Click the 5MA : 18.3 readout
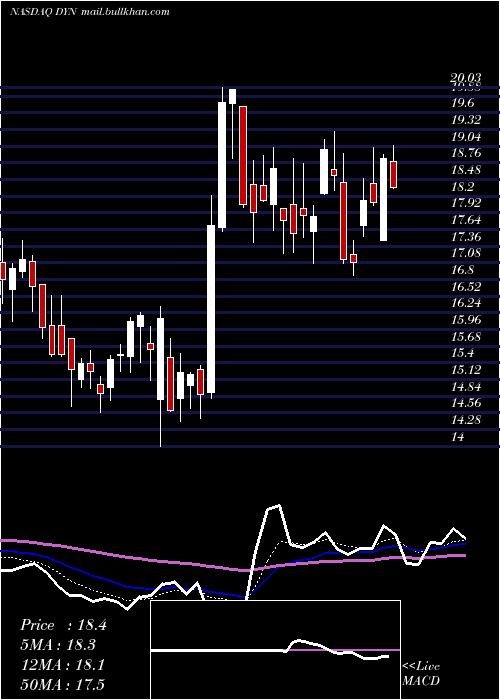The width and height of the screenshot is (500, 700). [58, 645]
